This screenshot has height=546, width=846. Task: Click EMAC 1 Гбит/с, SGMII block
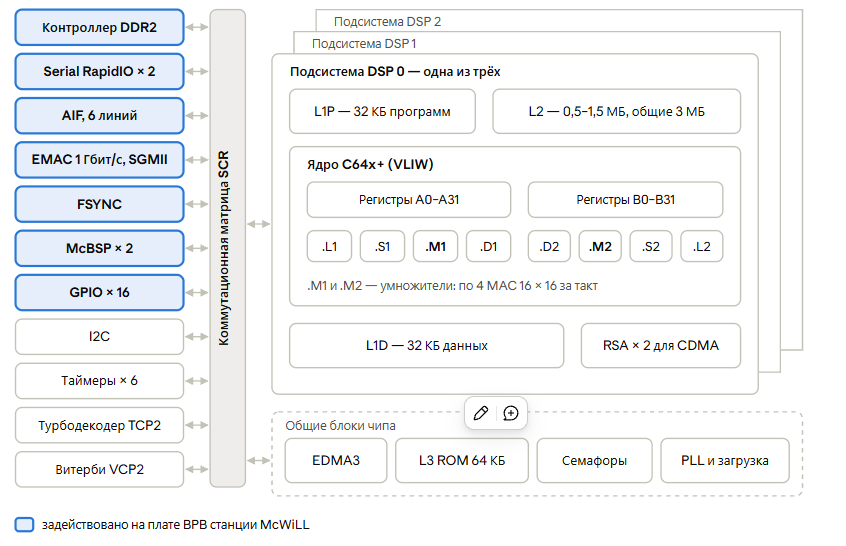[99, 160]
